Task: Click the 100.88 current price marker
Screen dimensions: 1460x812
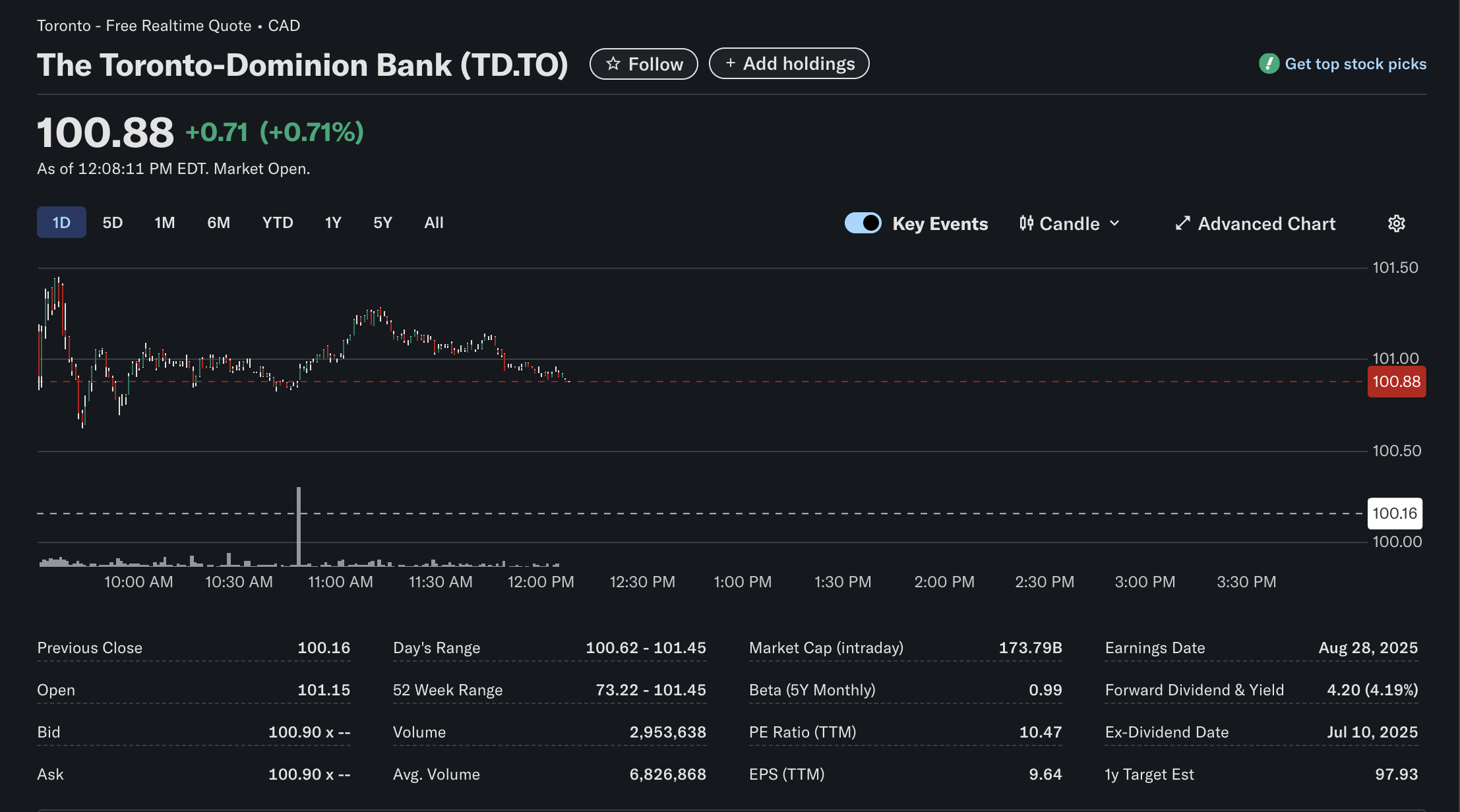Action: (x=1397, y=382)
